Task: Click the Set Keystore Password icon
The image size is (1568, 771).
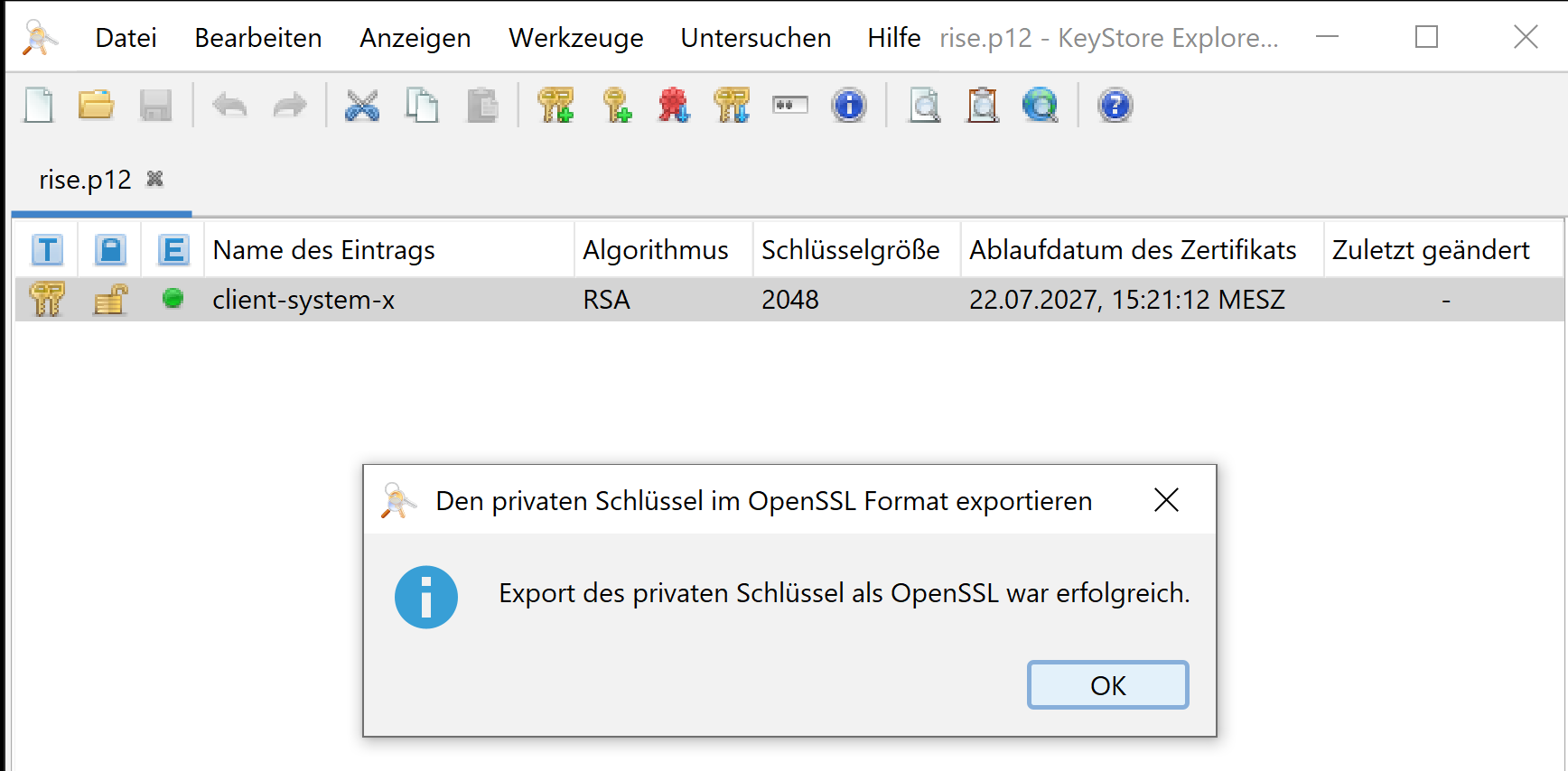Action: [790, 106]
